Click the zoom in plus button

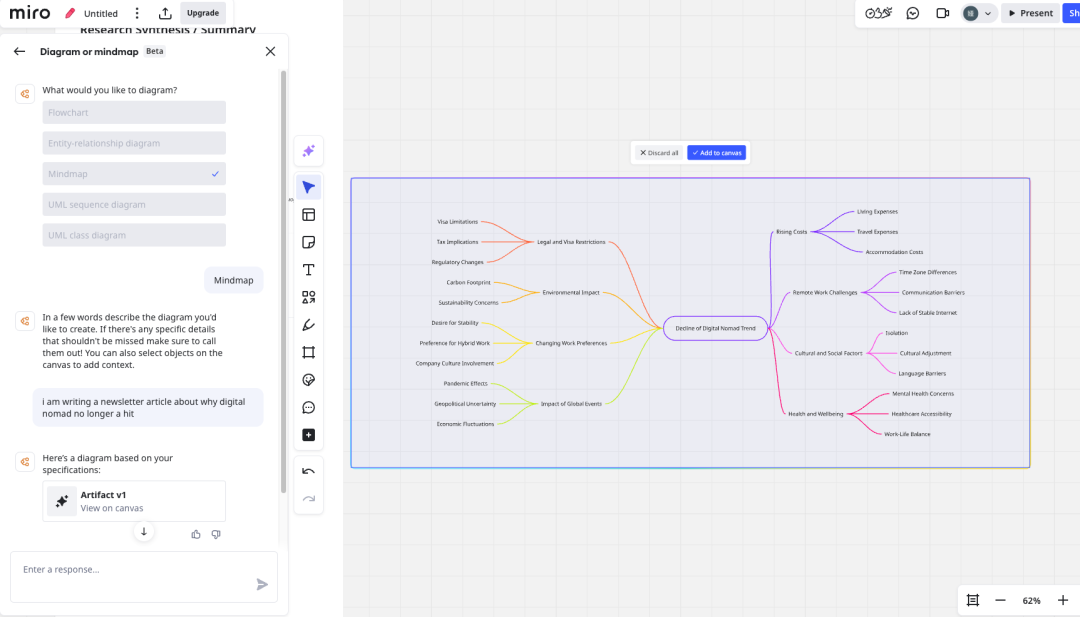pos(1062,600)
